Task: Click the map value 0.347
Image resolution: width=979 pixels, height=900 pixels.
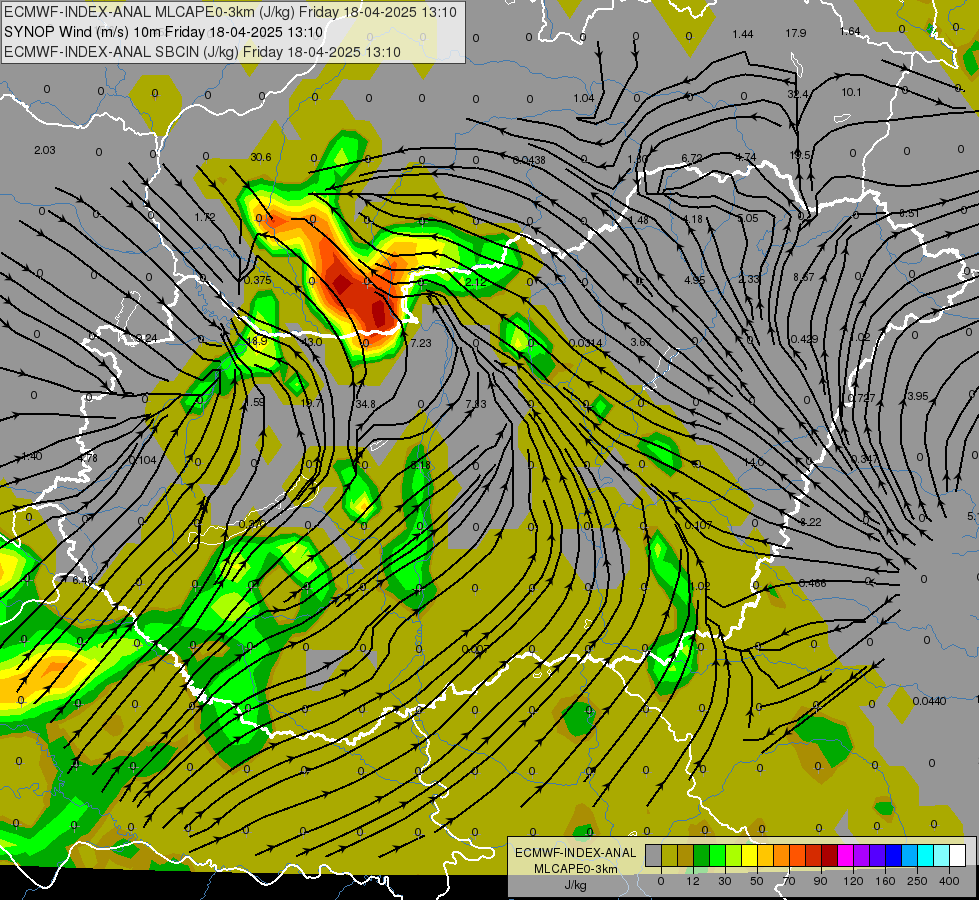Action: [865, 459]
